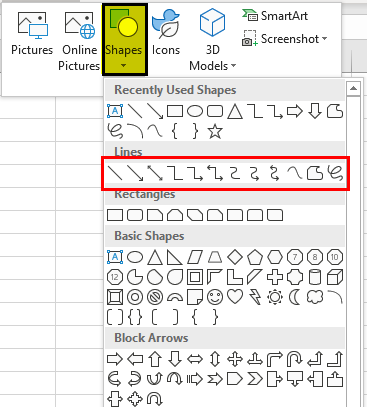Select the cube shape in Basic Shapes
This screenshot has width=367, height=407.
[335, 277]
